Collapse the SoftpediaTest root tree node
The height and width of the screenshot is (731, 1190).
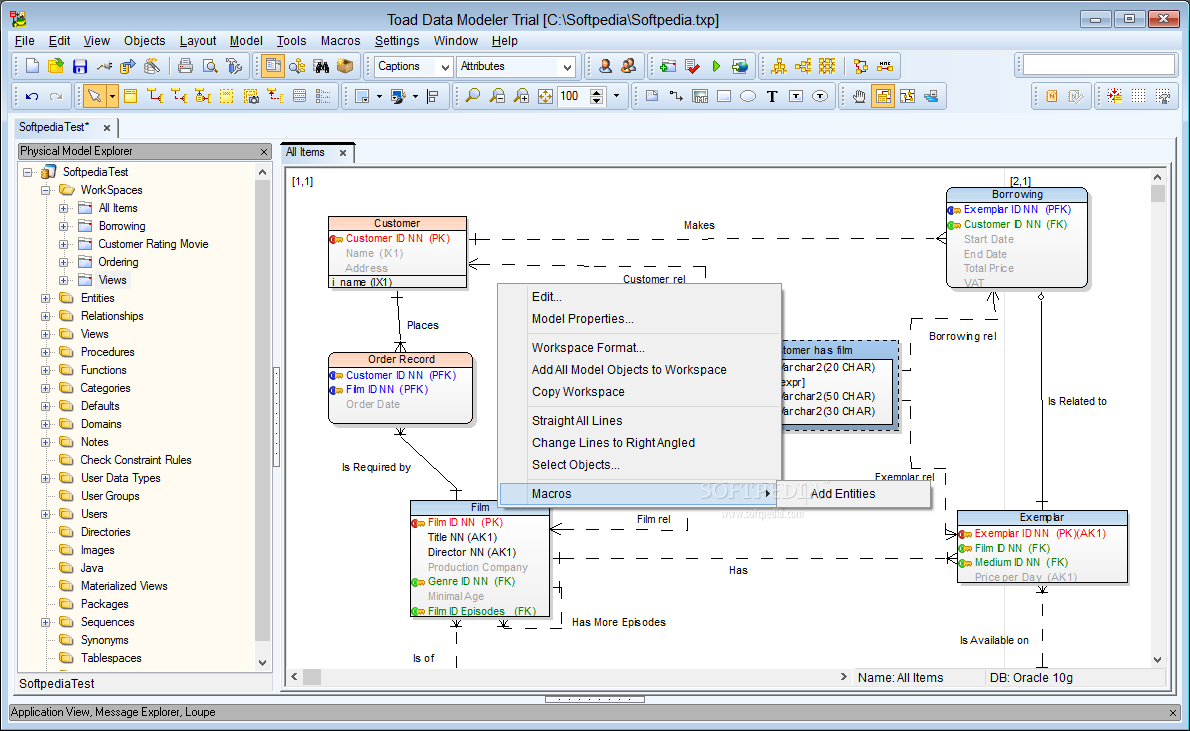pyautogui.click(x=28, y=172)
